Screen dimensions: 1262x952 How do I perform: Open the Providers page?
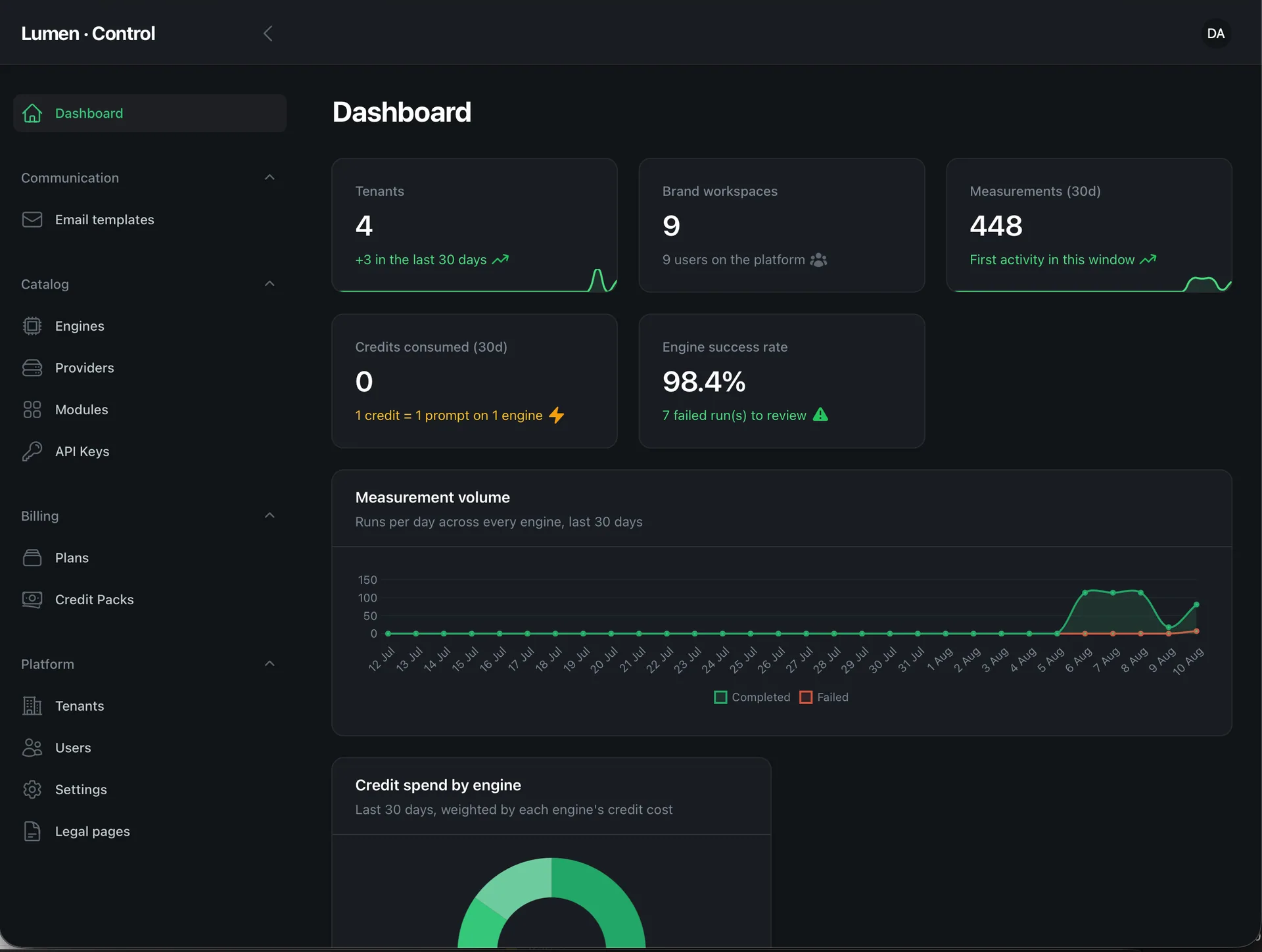point(150,368)
